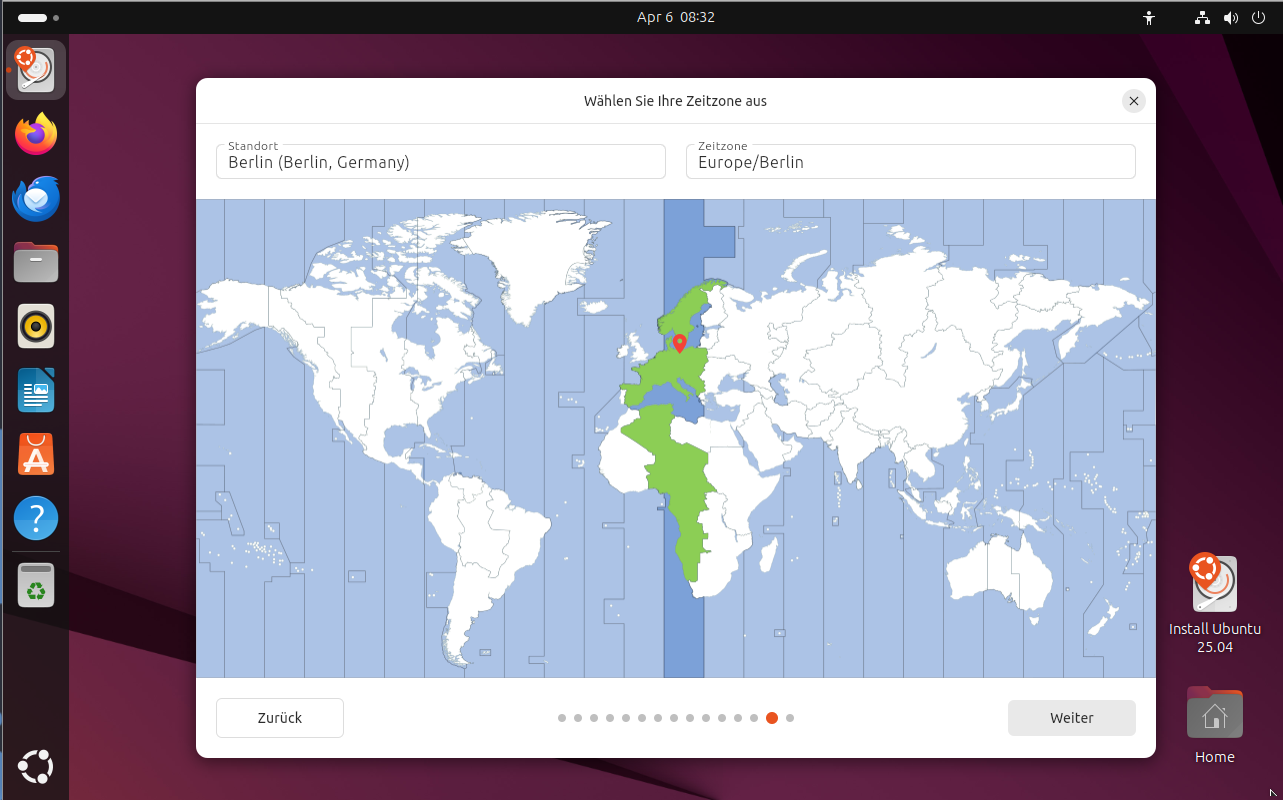
Task: Open the Help question mark icon
Action: 36,518
